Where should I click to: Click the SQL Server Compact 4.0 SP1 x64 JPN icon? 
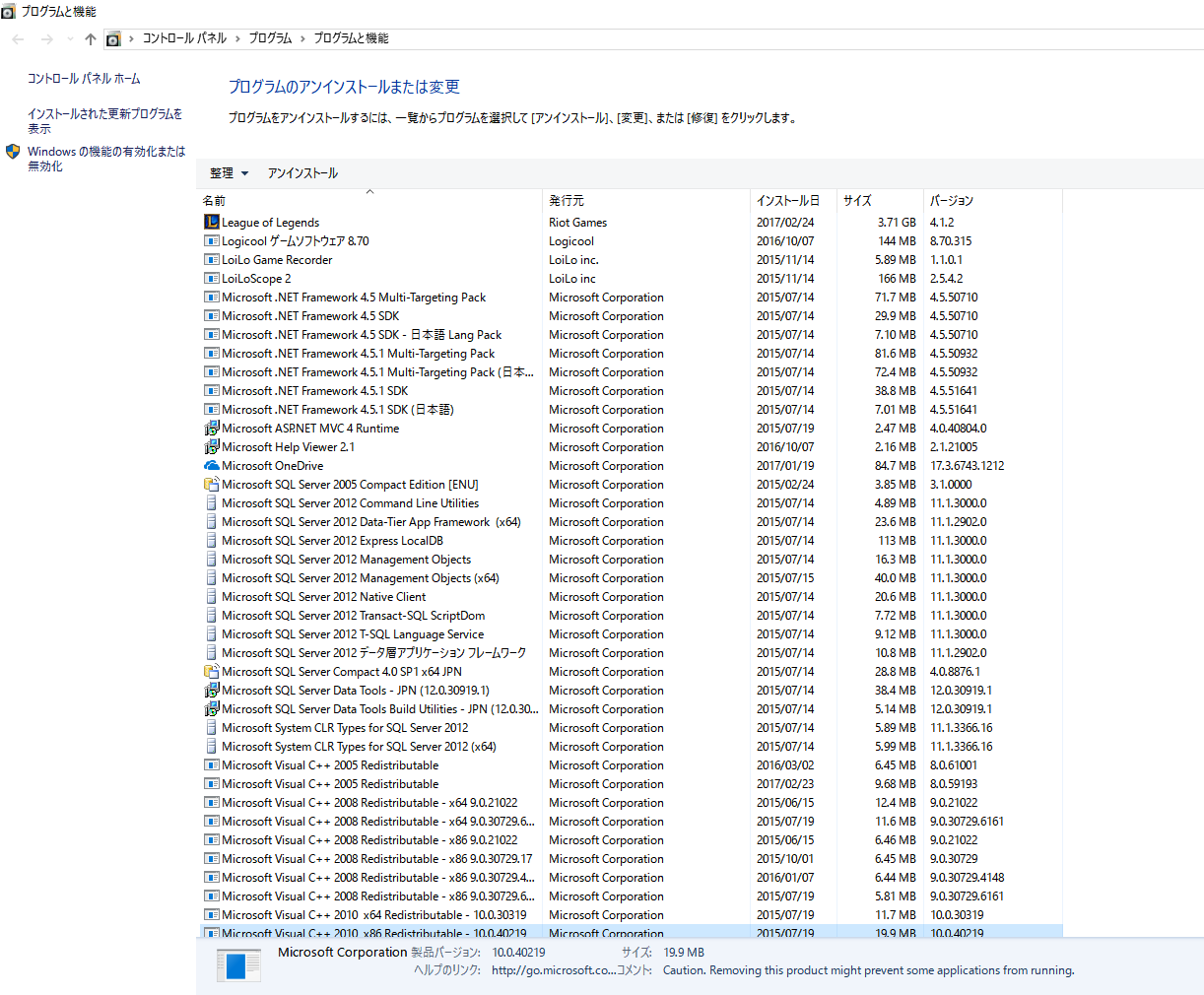coord(211,671)
